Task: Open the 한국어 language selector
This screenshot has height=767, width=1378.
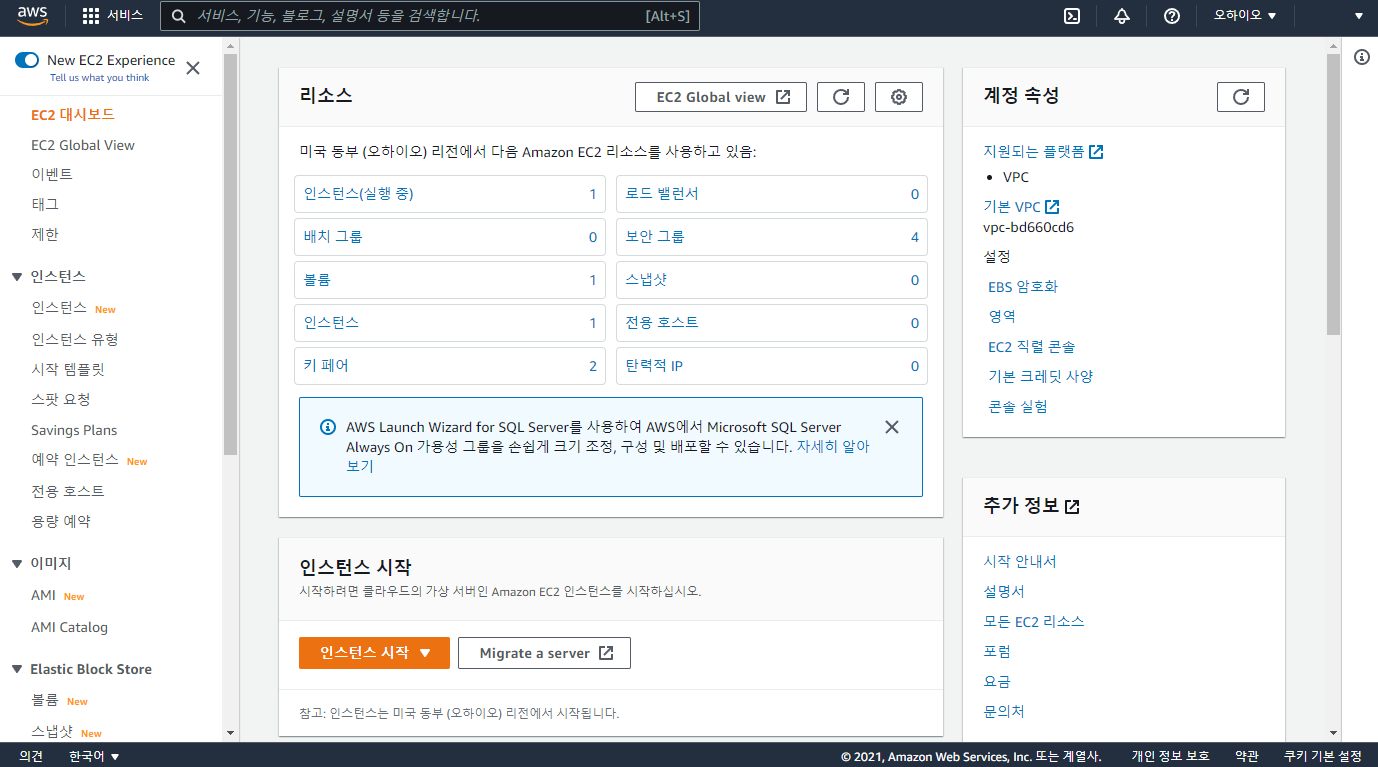Action: point(95,756)
